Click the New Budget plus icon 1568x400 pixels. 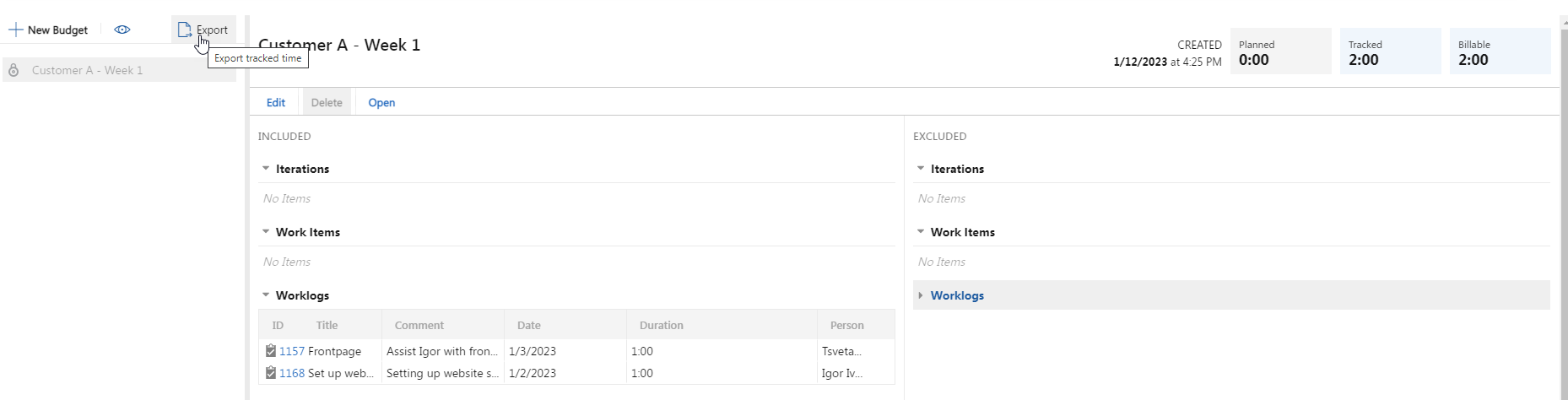15,30
